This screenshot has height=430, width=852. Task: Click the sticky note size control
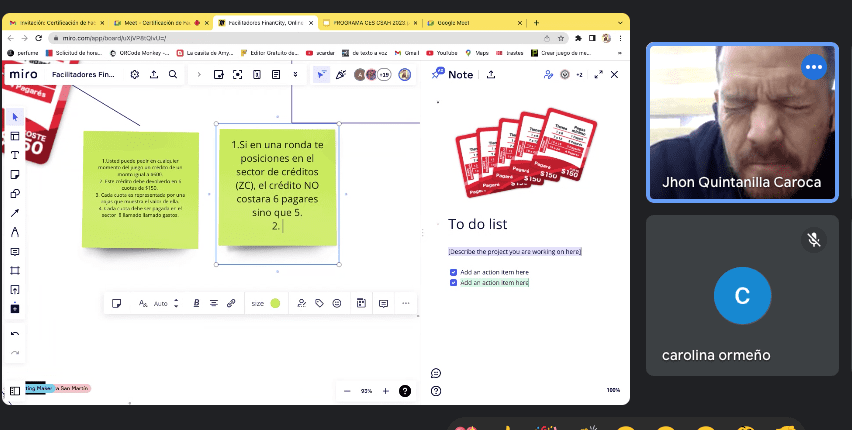pos(258,303)
